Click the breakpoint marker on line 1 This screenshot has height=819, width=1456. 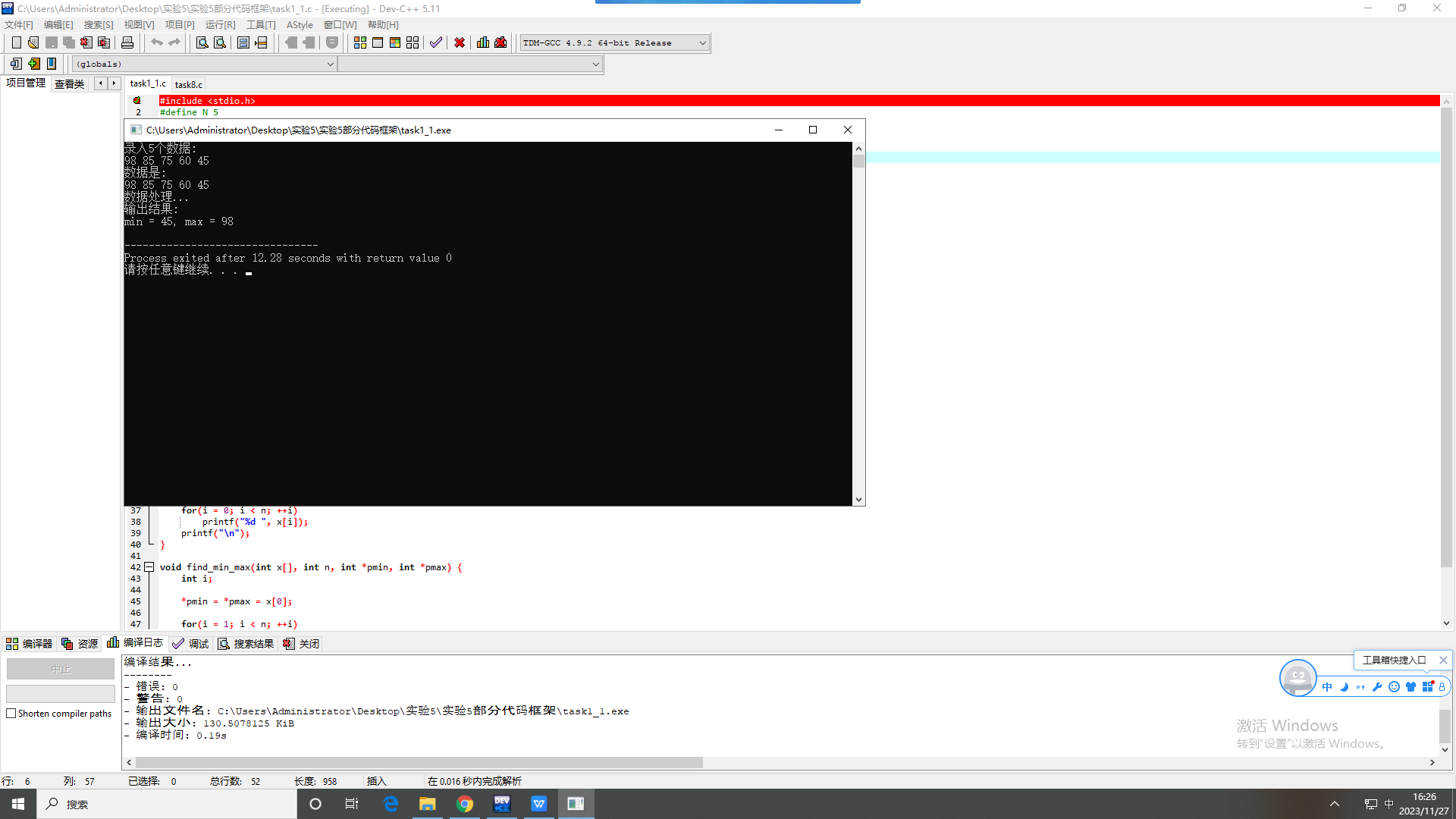point(137,100)
